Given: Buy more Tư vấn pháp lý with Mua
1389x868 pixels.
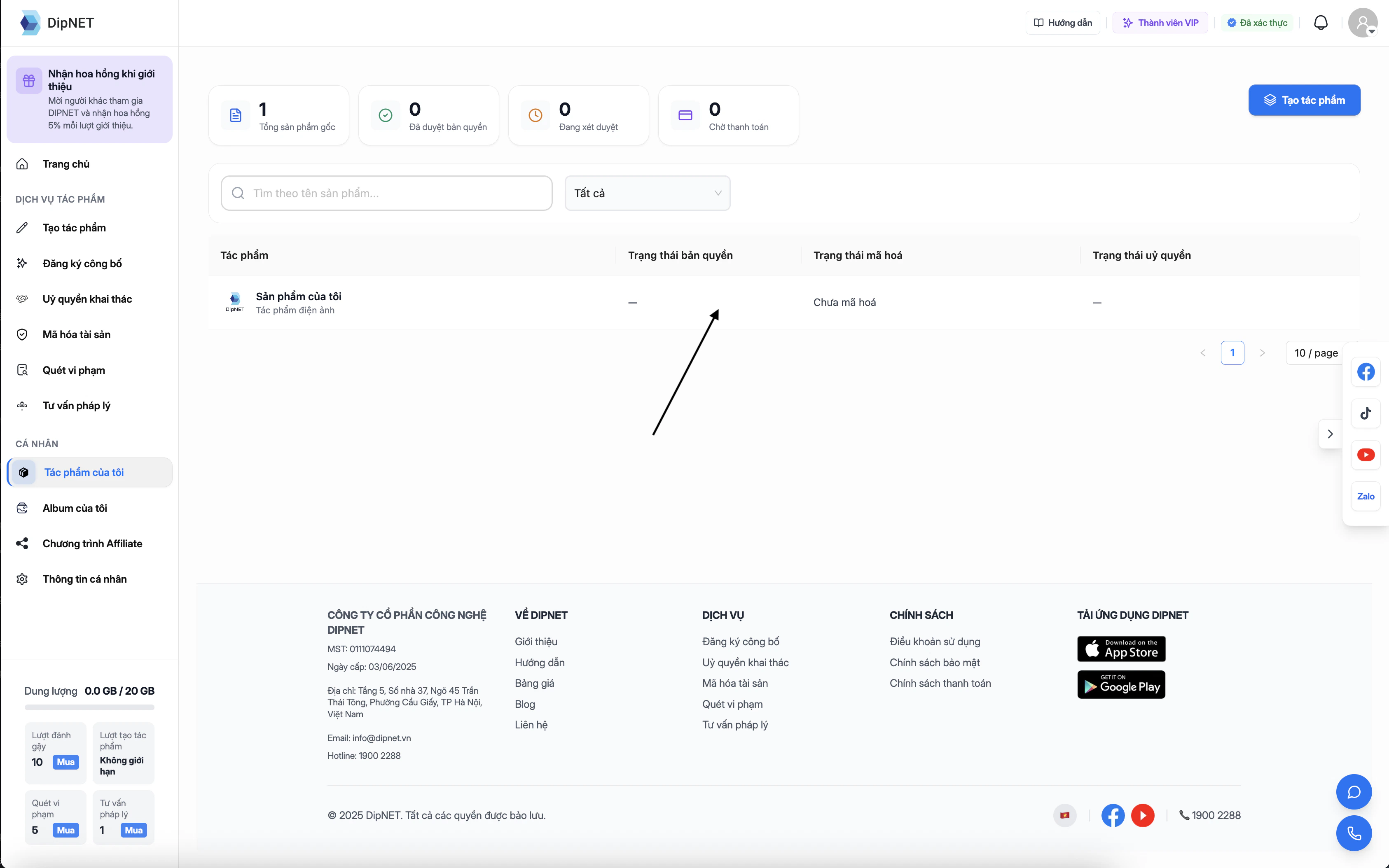Looking at the screenshot, I should pyautogui.click(x=134, y=830).
